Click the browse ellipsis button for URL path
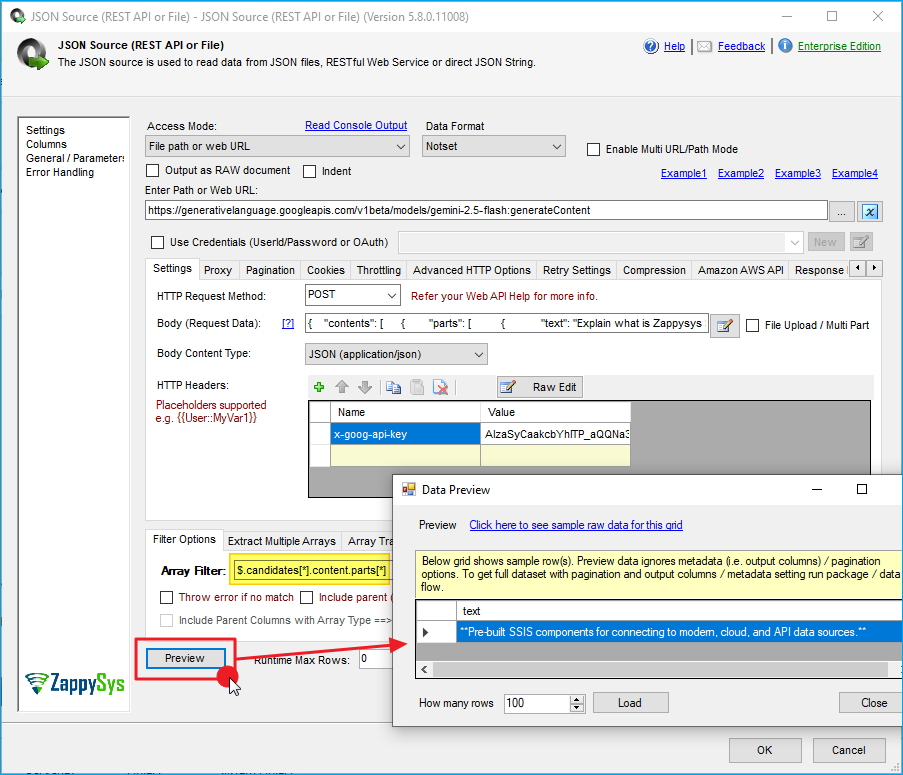This screenshot has width=903, height=775. (842, 211)
